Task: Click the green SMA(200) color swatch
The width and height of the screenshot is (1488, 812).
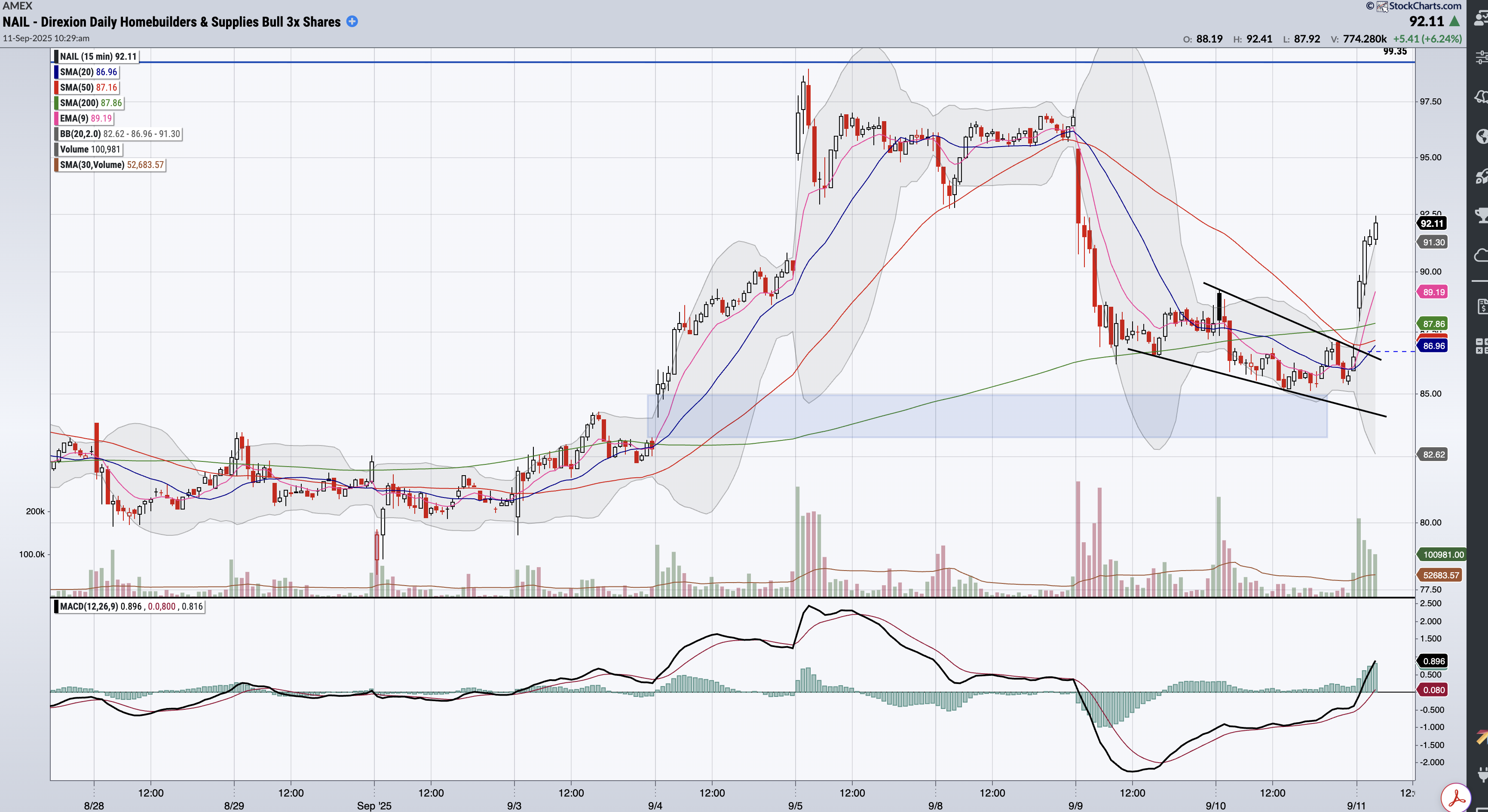Action: point(56,103)
